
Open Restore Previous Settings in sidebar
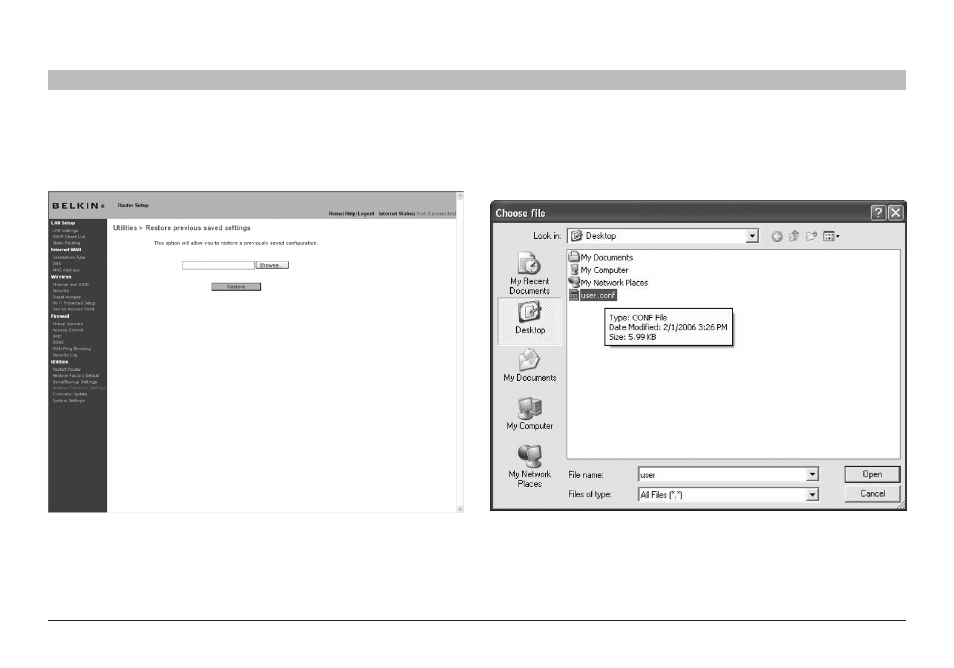pos(79,388)
